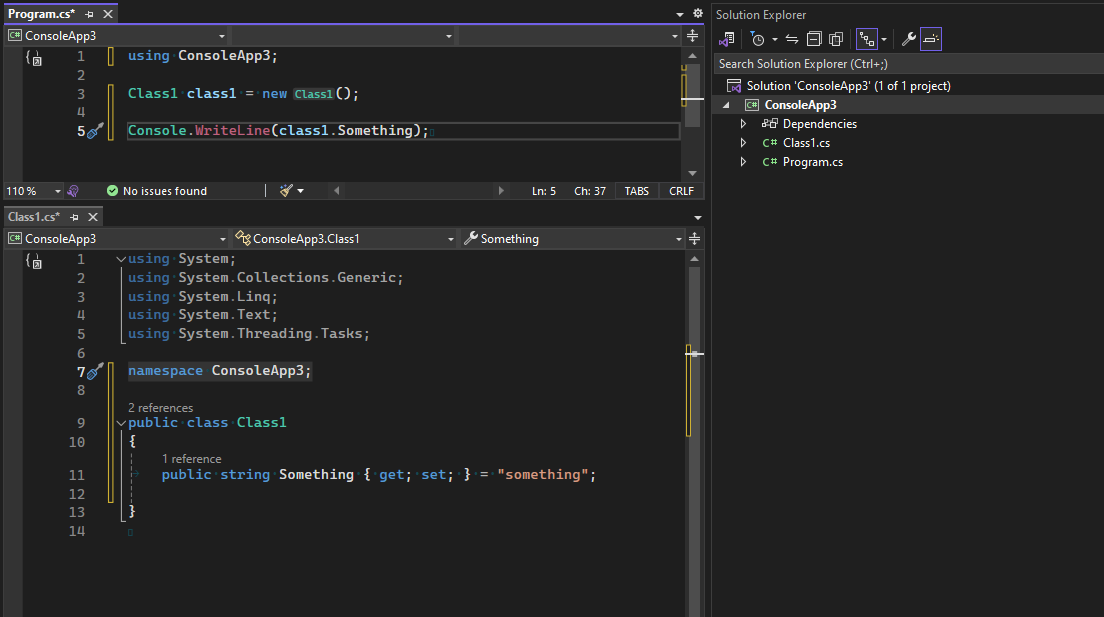
Task: Click the IntelliCode health indicator icon
Action: pyautogui.click(x=73, y=191)
